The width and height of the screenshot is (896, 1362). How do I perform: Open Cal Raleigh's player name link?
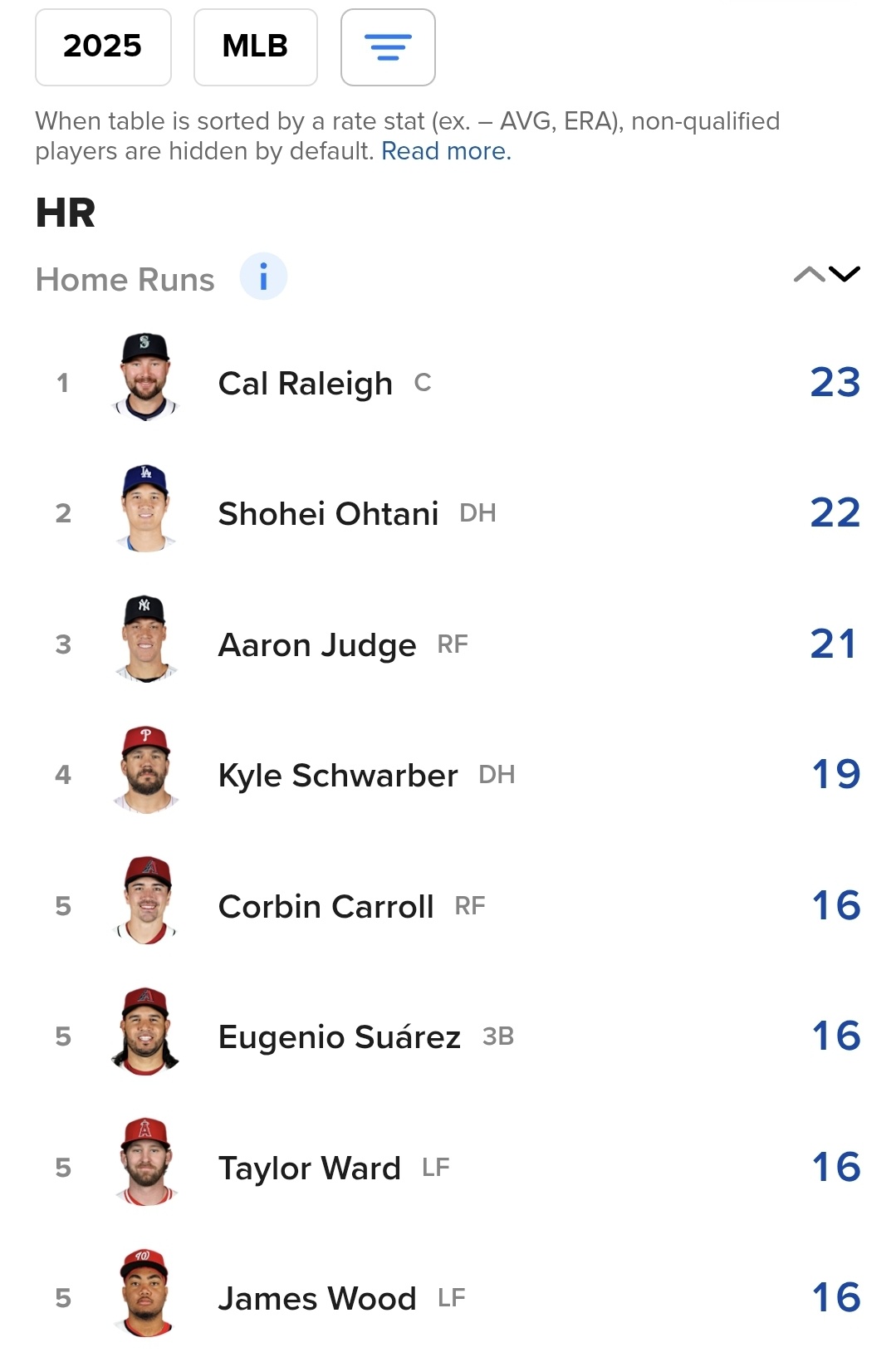305,384
